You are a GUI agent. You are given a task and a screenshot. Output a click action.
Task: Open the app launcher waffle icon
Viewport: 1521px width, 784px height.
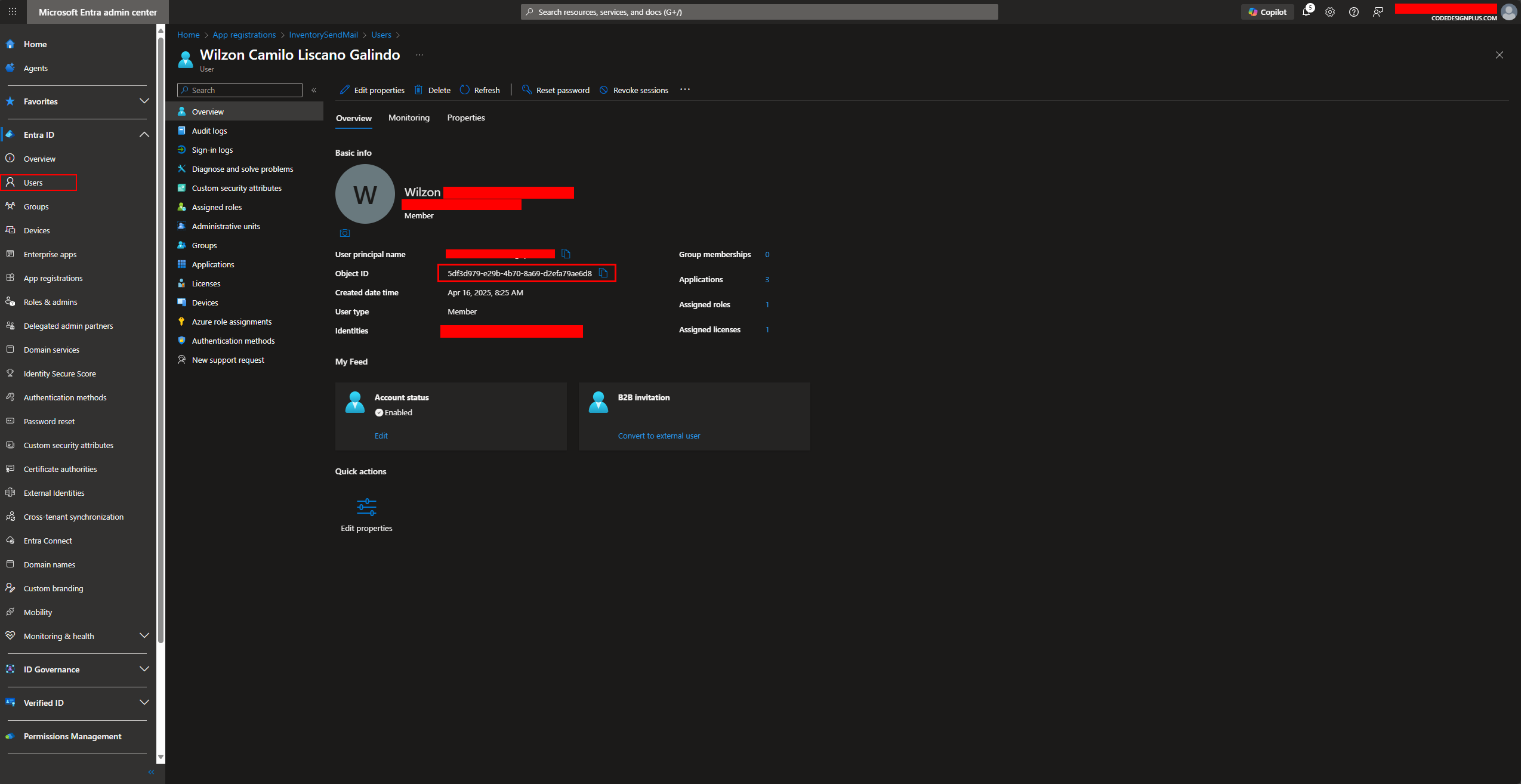[x=13, y=11]
